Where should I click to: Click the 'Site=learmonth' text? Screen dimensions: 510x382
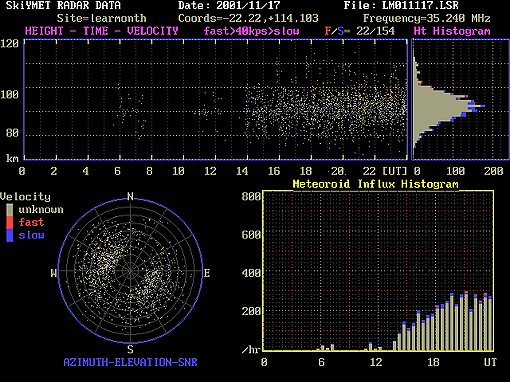101,18
